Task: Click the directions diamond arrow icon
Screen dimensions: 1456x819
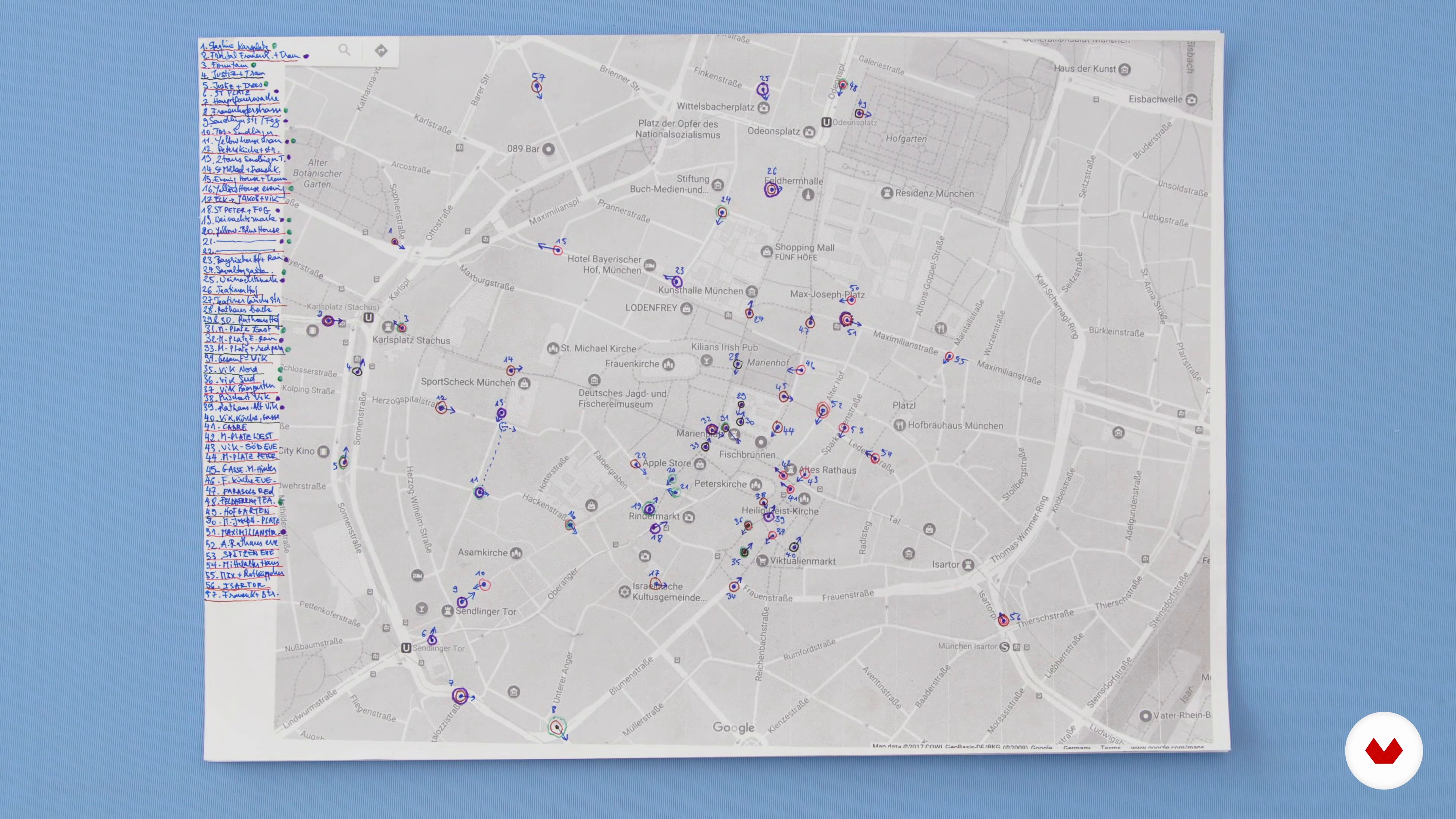Action: 381,50
